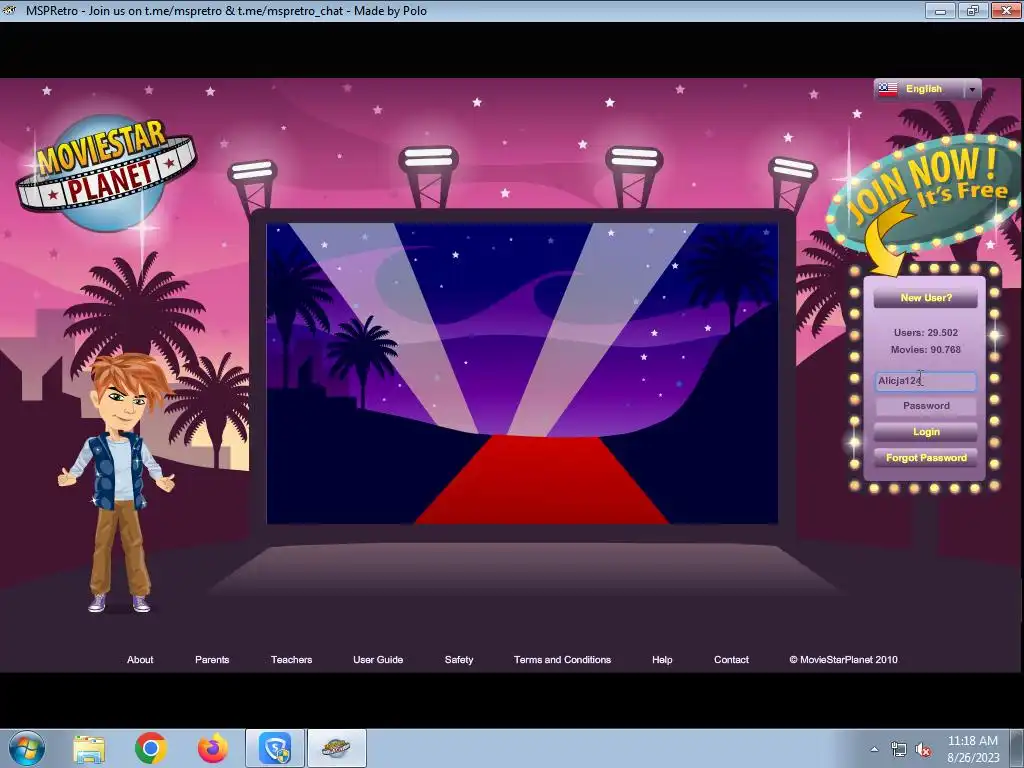
Task: Open the Help footer link
Action: pos(662,660)
